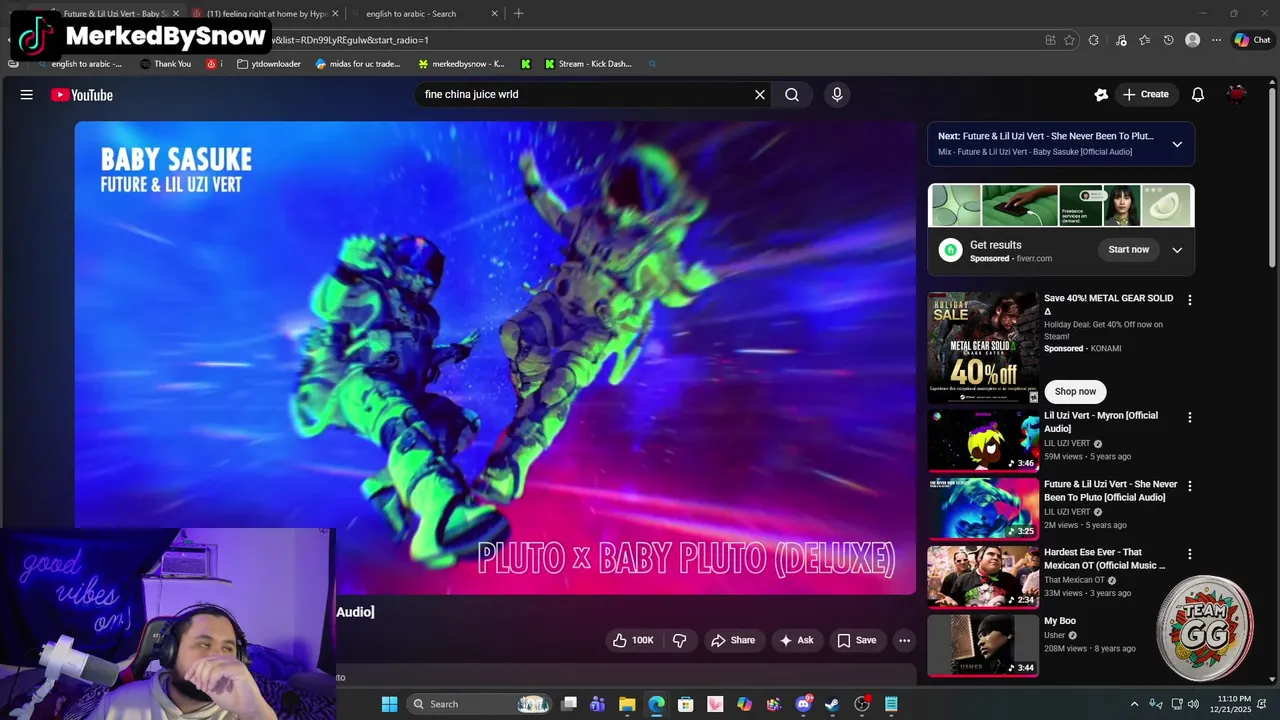Close the english to arabic Search tab
Image resolution: width=1280 pixels, height=720 pixels.
494,14
